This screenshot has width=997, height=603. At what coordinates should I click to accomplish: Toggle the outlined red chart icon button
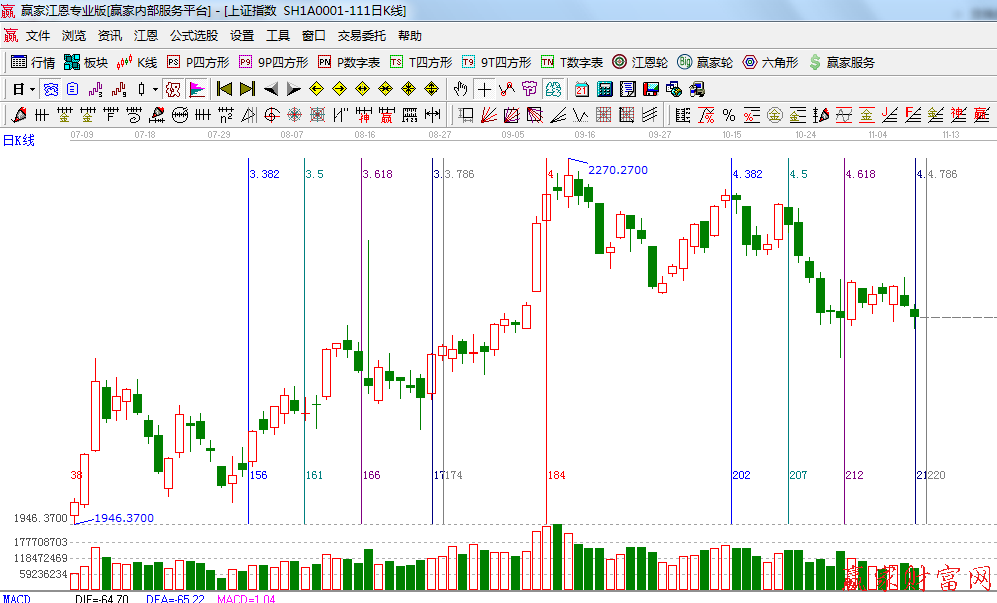(172, 89)
